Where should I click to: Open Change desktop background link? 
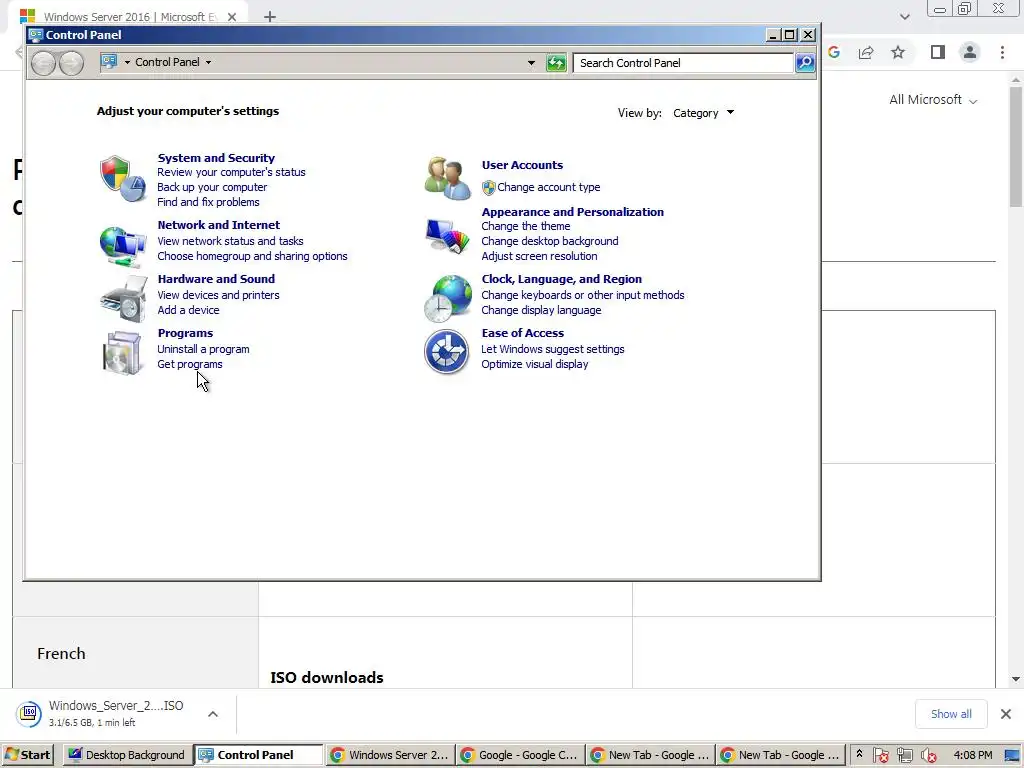coord(550,241)
